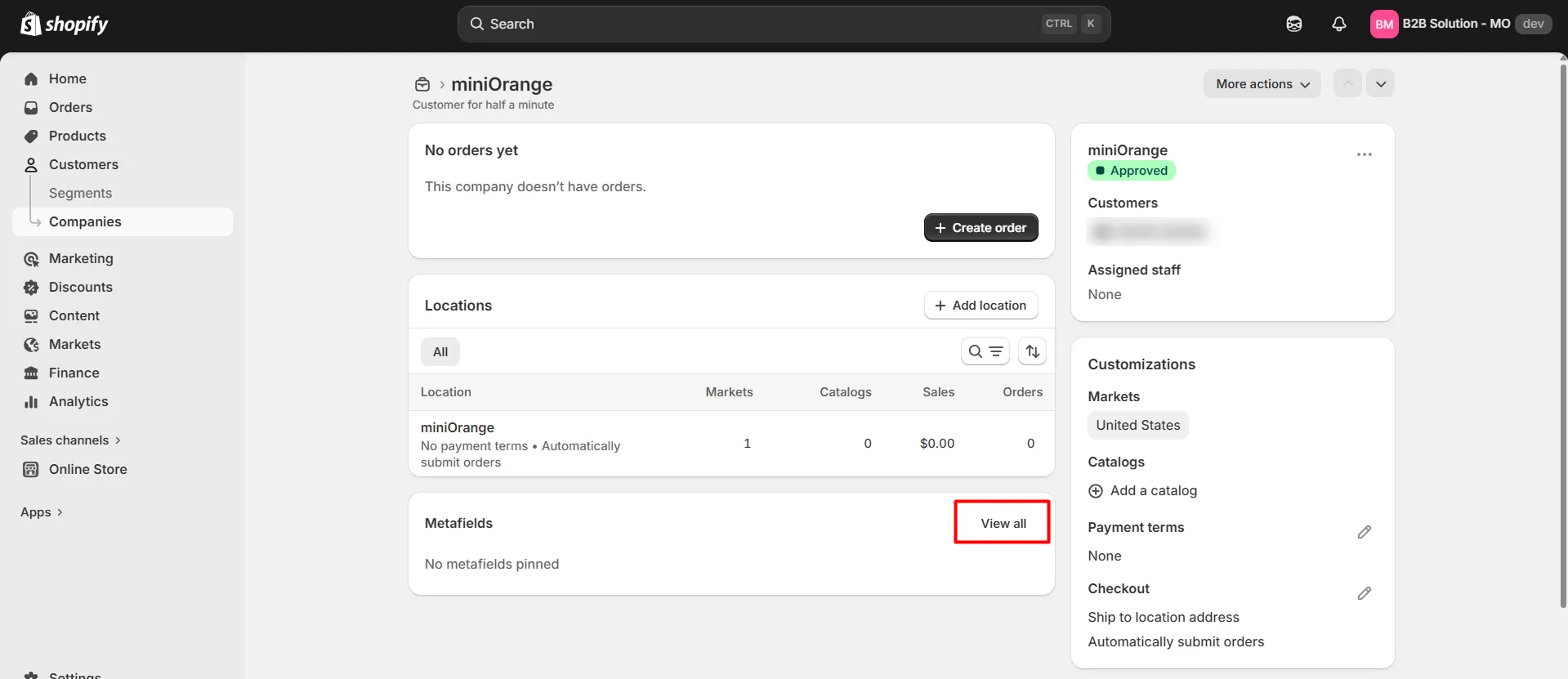Viewport: 1568px width, 679px height.
Task: Open the three-dot menu on the miniOrange card
Action: coord(1364,154)
